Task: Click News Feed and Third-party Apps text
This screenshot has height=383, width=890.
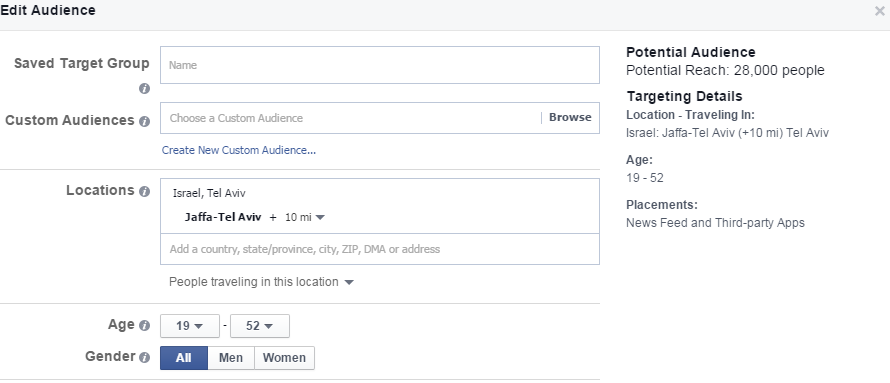Action: pos(715,223)
